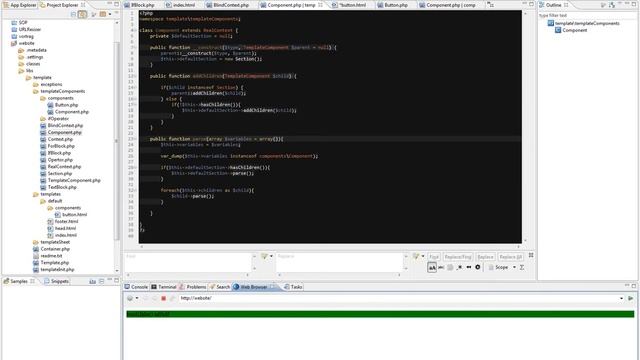Open footer.html file
Screen dimensions: 640x360
[x=63, y=222]
